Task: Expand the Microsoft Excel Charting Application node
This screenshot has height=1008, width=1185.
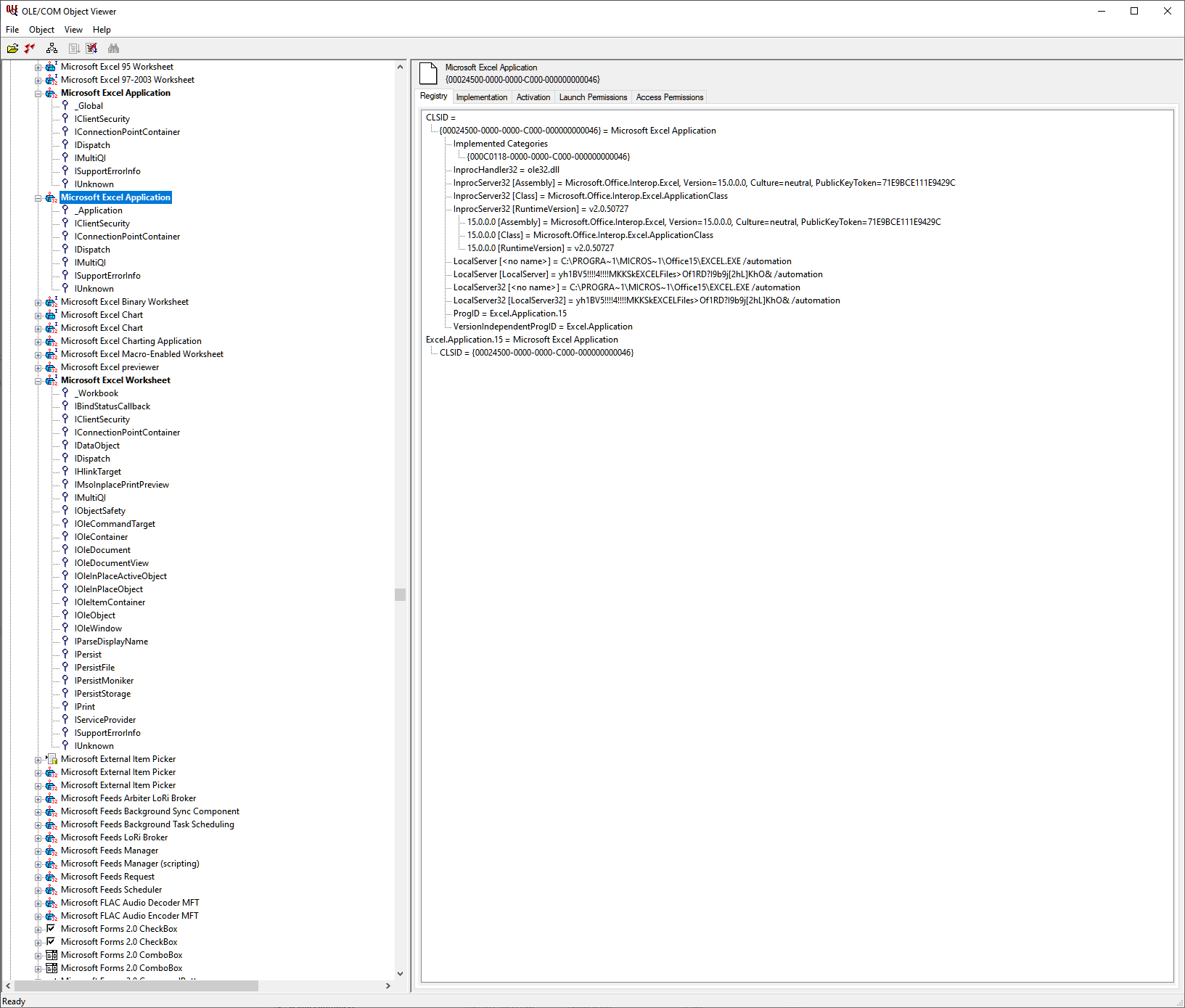Action: [x=38, y=342]
